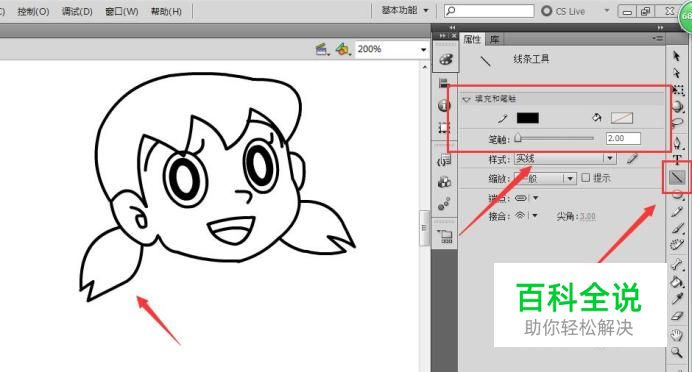Click the empty fill color swatch
692x372 pixels.
point(622,118)
